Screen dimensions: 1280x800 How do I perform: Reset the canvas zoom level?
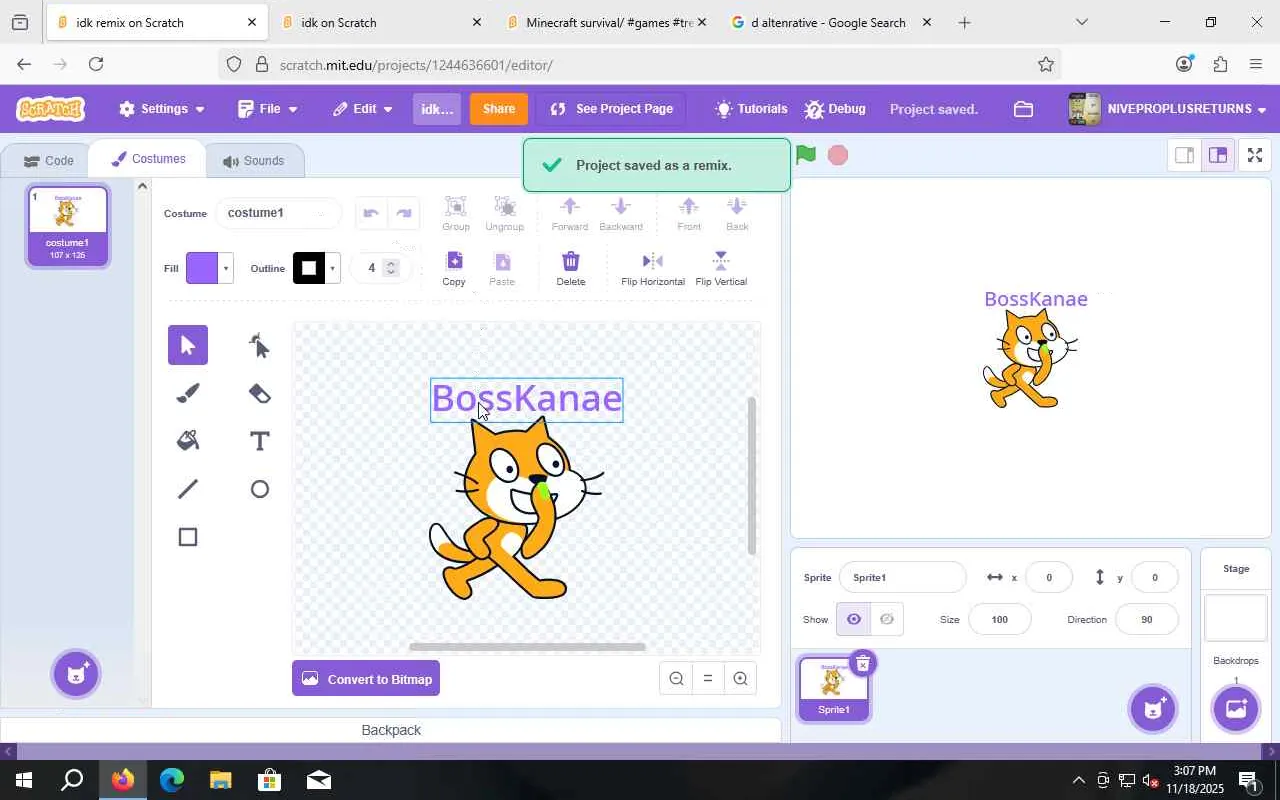(708, 678)
